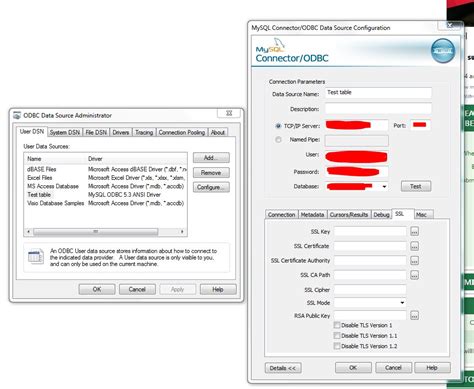Browse for SSL CA Path
Screen dimensions: 474x389
[414, 275]
